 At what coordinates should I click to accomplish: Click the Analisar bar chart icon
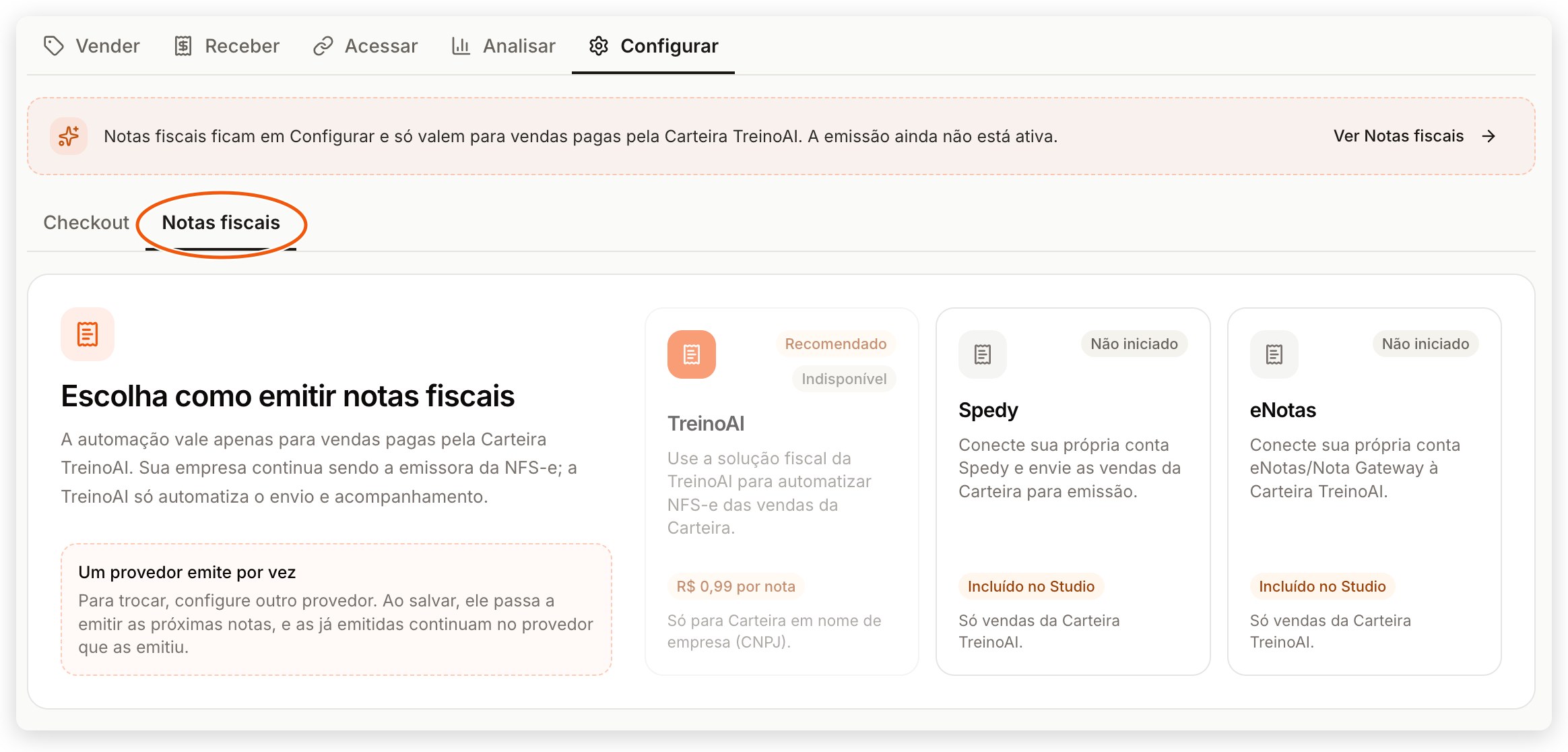point(461,46)
